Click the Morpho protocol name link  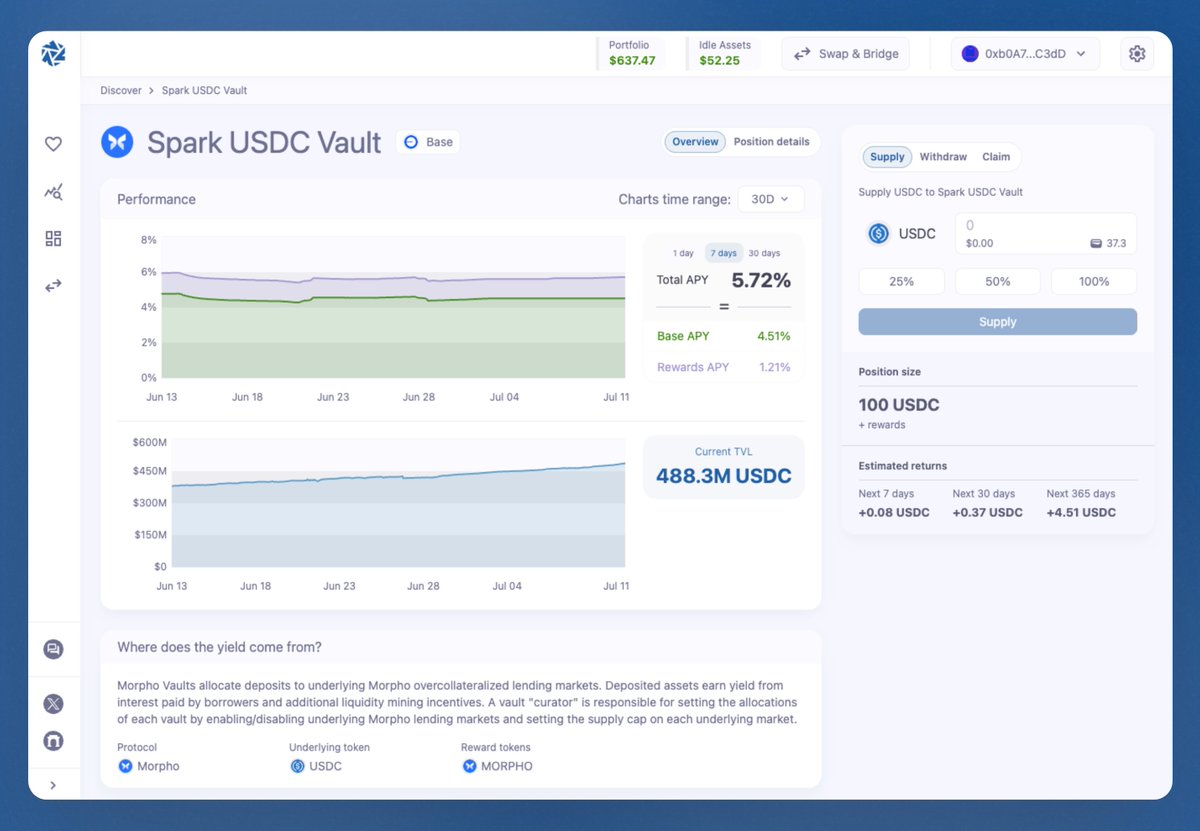coord(158,766)
